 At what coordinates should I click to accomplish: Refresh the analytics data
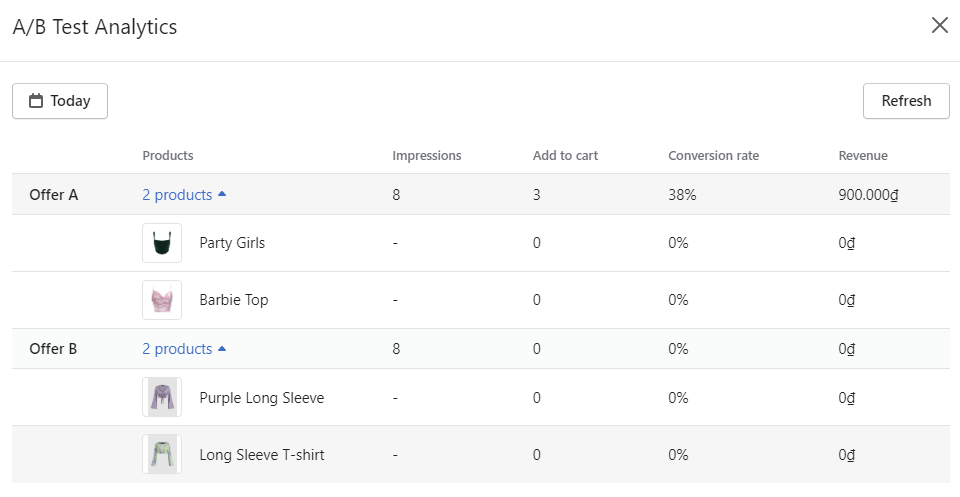(x=906, y=101)
